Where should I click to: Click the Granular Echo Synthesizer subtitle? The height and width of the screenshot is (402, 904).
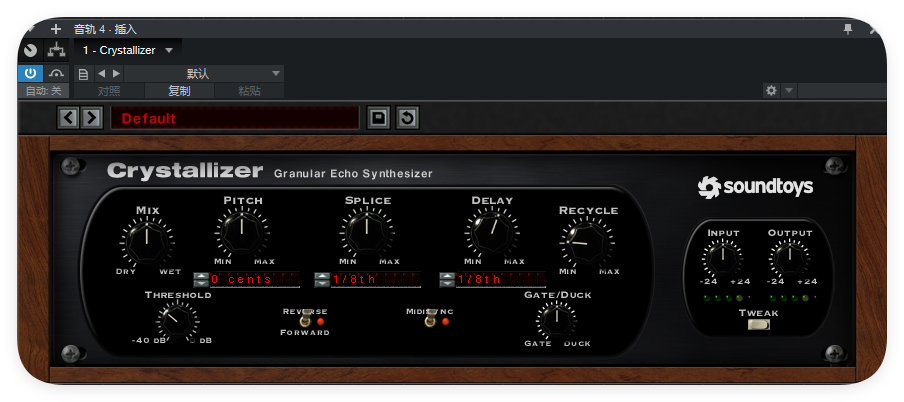click(353, 174)
